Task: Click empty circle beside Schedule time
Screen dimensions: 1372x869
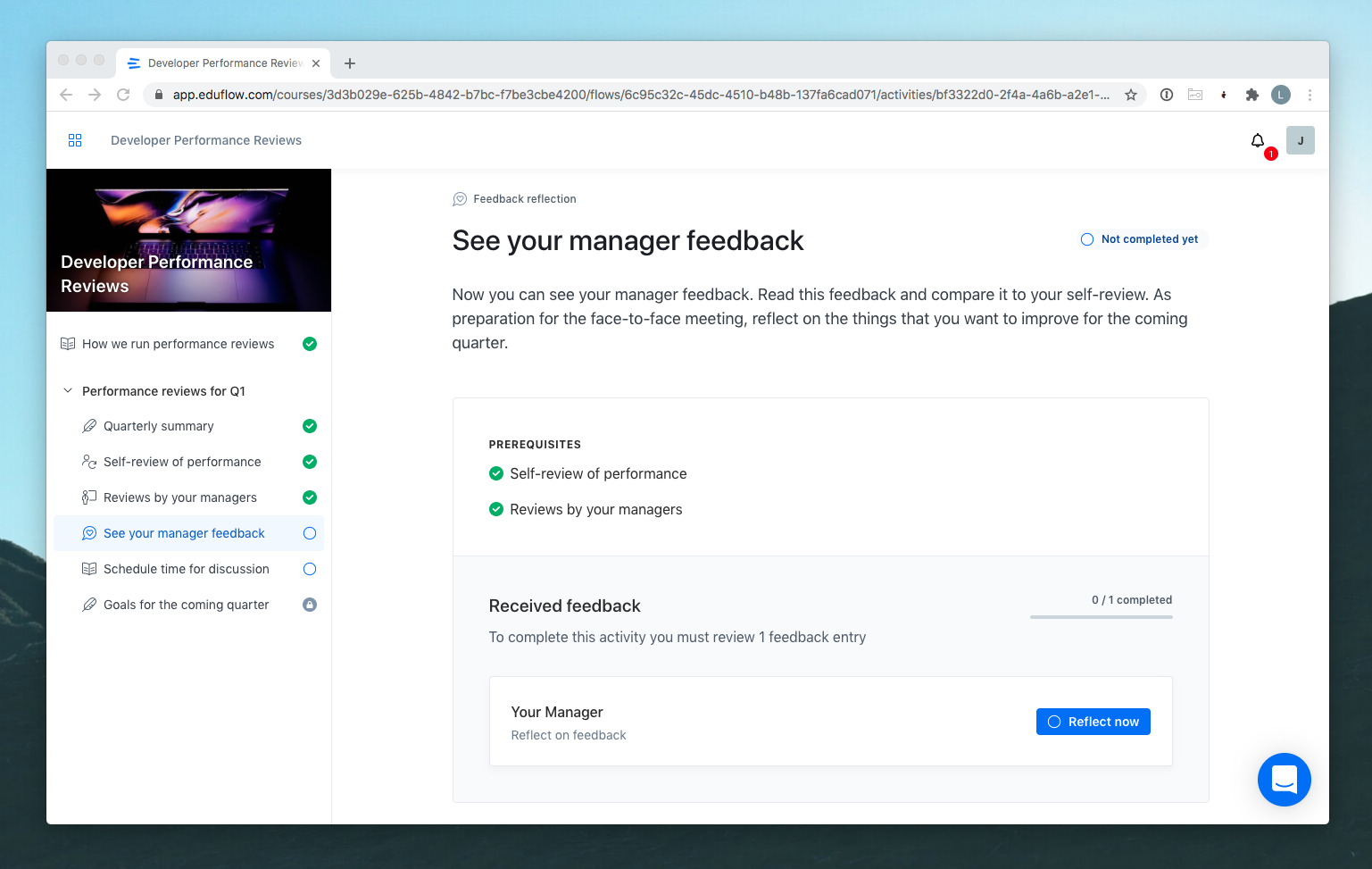Action: (x=310, y=569)
